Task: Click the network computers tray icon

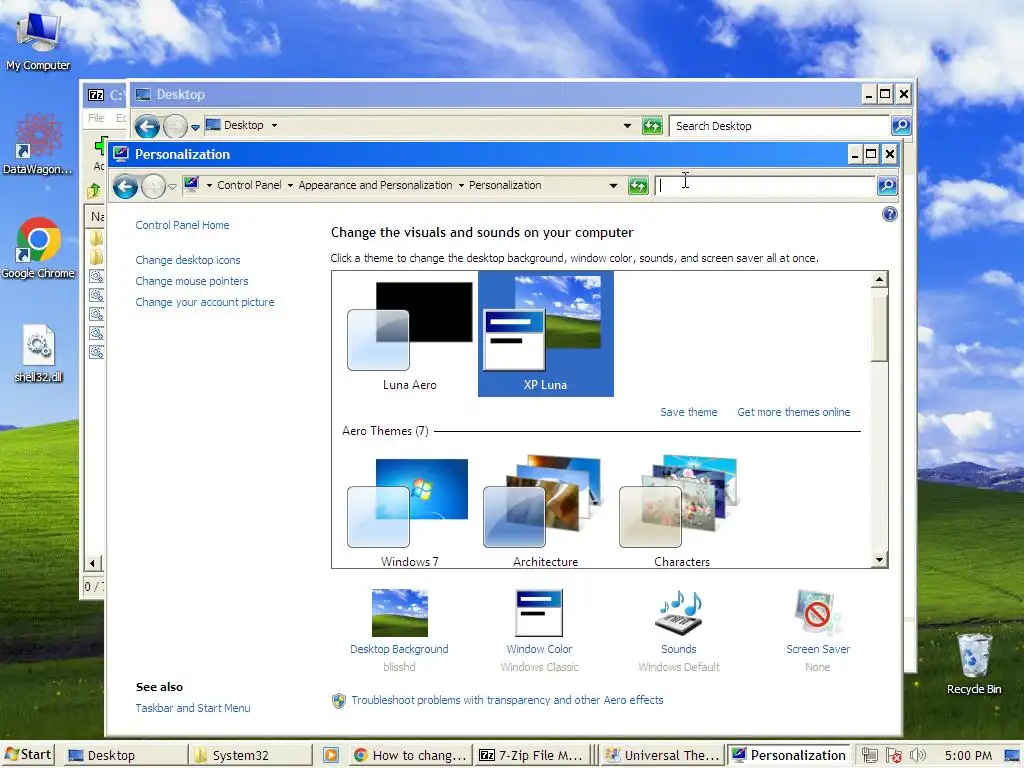Action: (869, 756)
